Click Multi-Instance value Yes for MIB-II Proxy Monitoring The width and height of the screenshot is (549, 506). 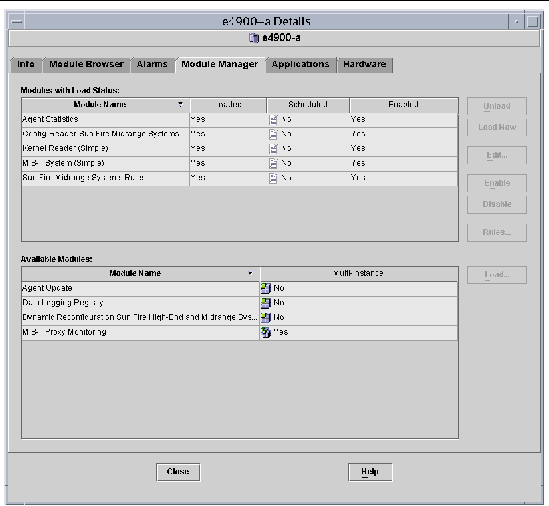(281, 332)
